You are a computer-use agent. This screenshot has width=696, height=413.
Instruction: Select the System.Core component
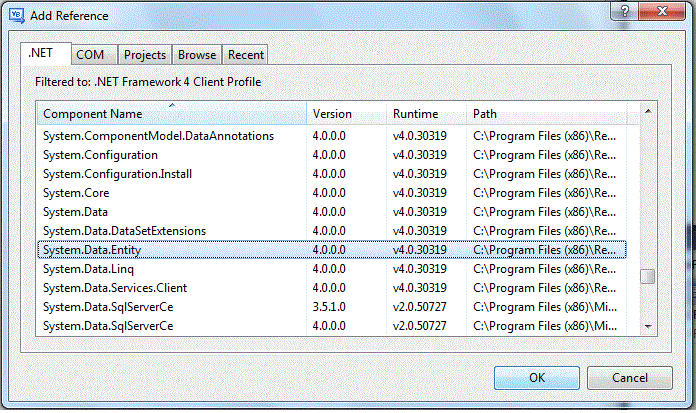pyautogui.click(x=332, y=193)
